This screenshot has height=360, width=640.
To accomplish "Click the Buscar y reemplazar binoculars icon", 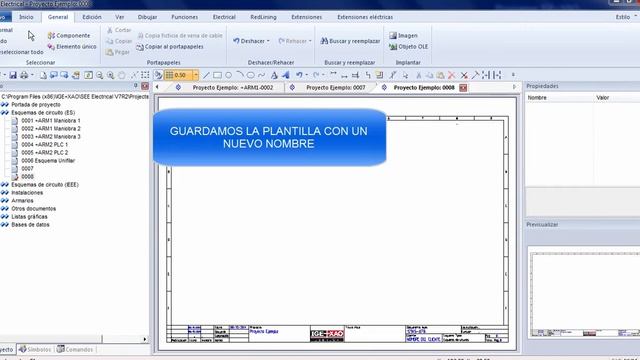I will pos(324,41).
